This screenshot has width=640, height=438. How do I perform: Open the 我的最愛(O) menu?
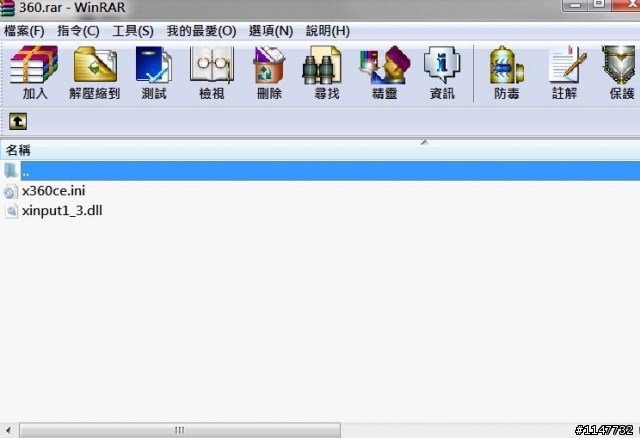[x=201, y=31]
